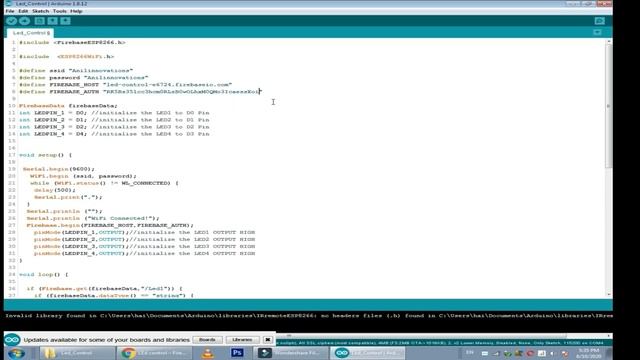The width and height of the screenshot is (640, 360).
Task: Click the 'WiFi Connected!' println line
Action: tap(93, 218)
